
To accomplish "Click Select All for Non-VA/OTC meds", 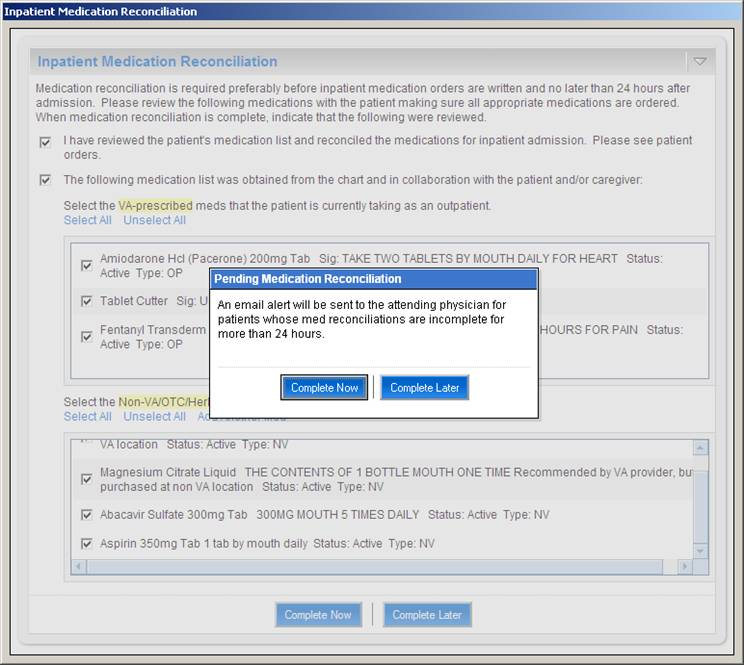I will [x=88, y=416].
